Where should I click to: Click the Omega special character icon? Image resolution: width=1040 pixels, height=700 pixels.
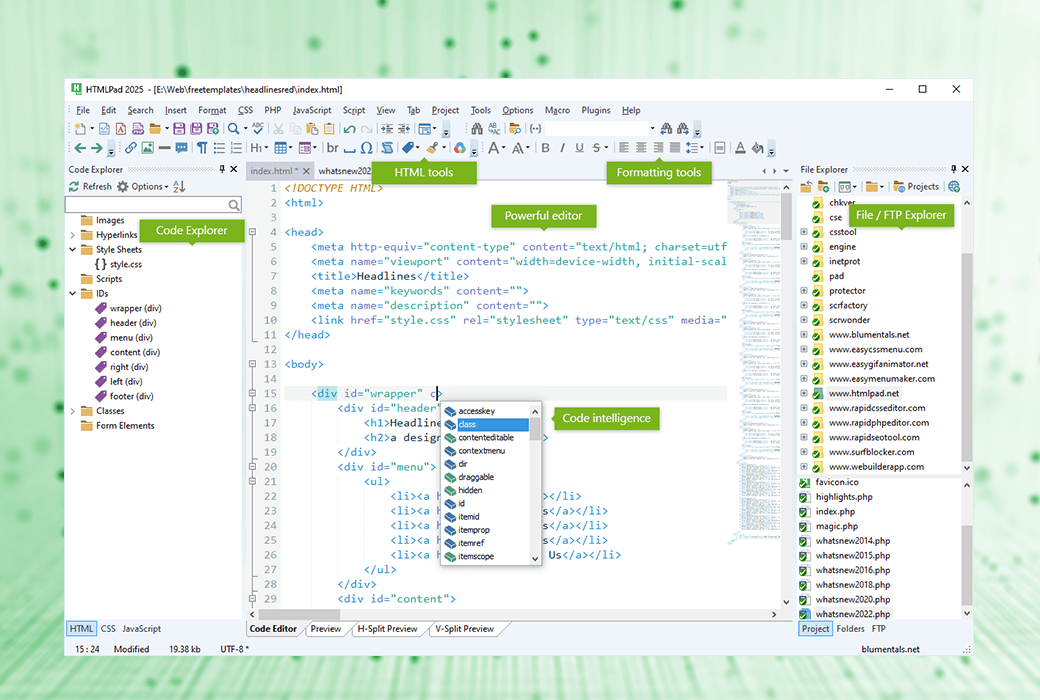366,148
